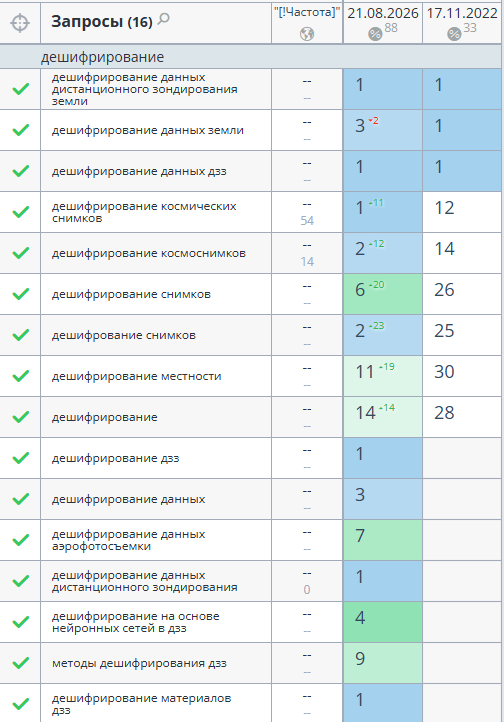Open query дешифрирование космических снимков

click(144, 212)
